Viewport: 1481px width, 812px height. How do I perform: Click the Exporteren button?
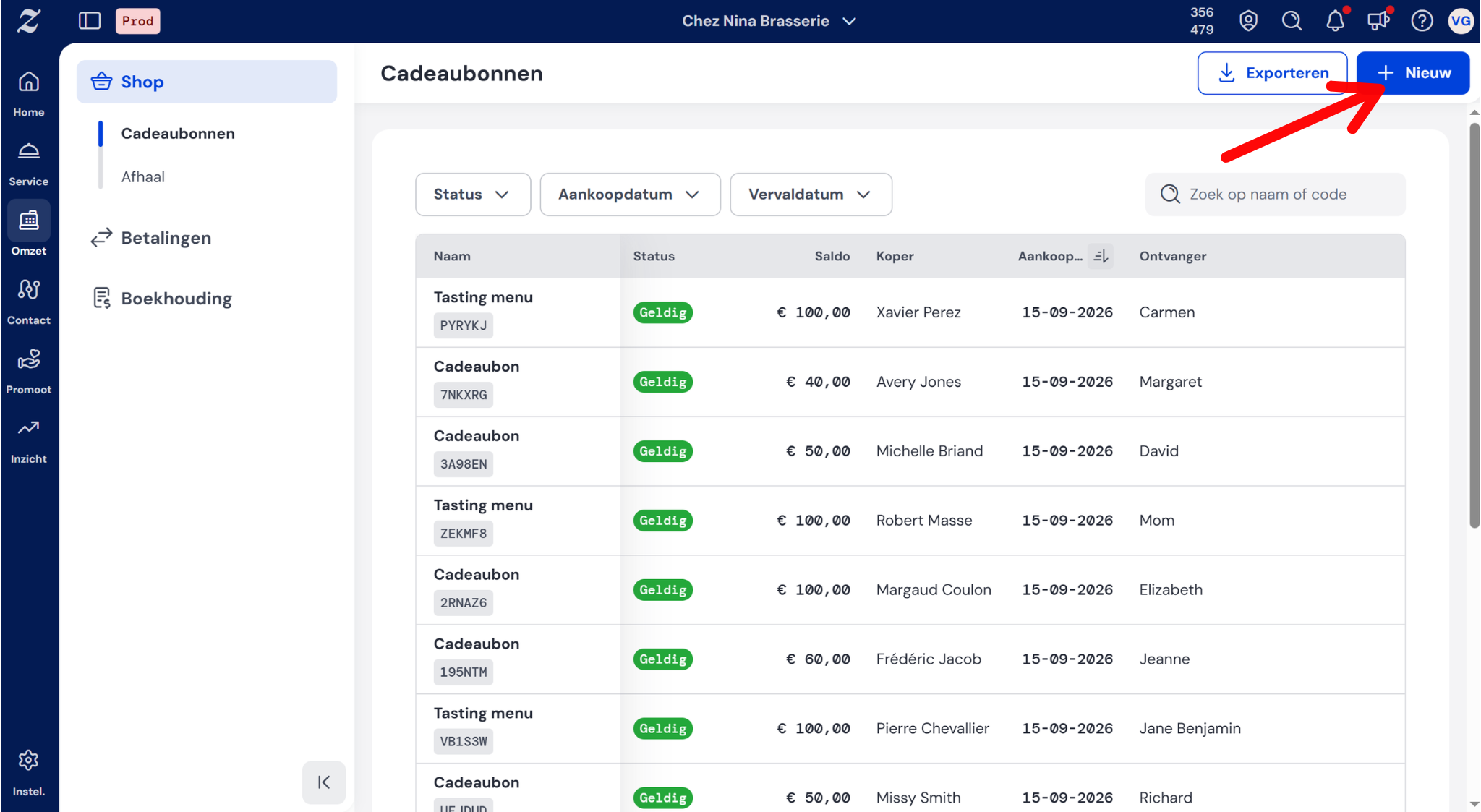click(x=1272, y=73)
